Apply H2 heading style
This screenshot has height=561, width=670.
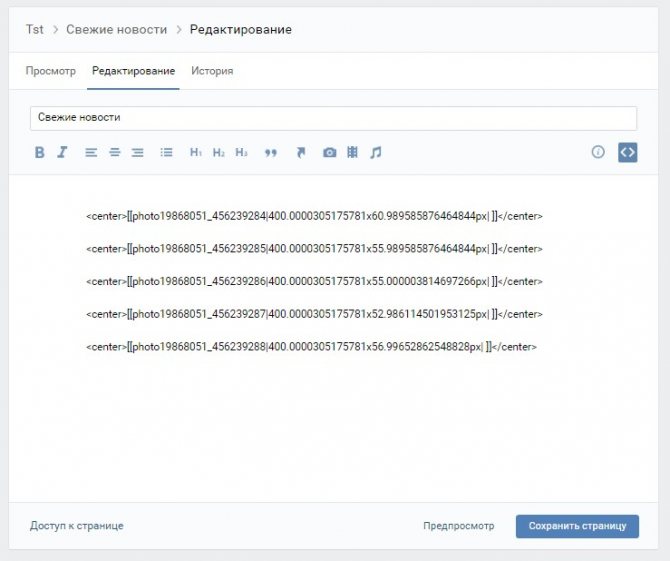click(x=219, y=152)
